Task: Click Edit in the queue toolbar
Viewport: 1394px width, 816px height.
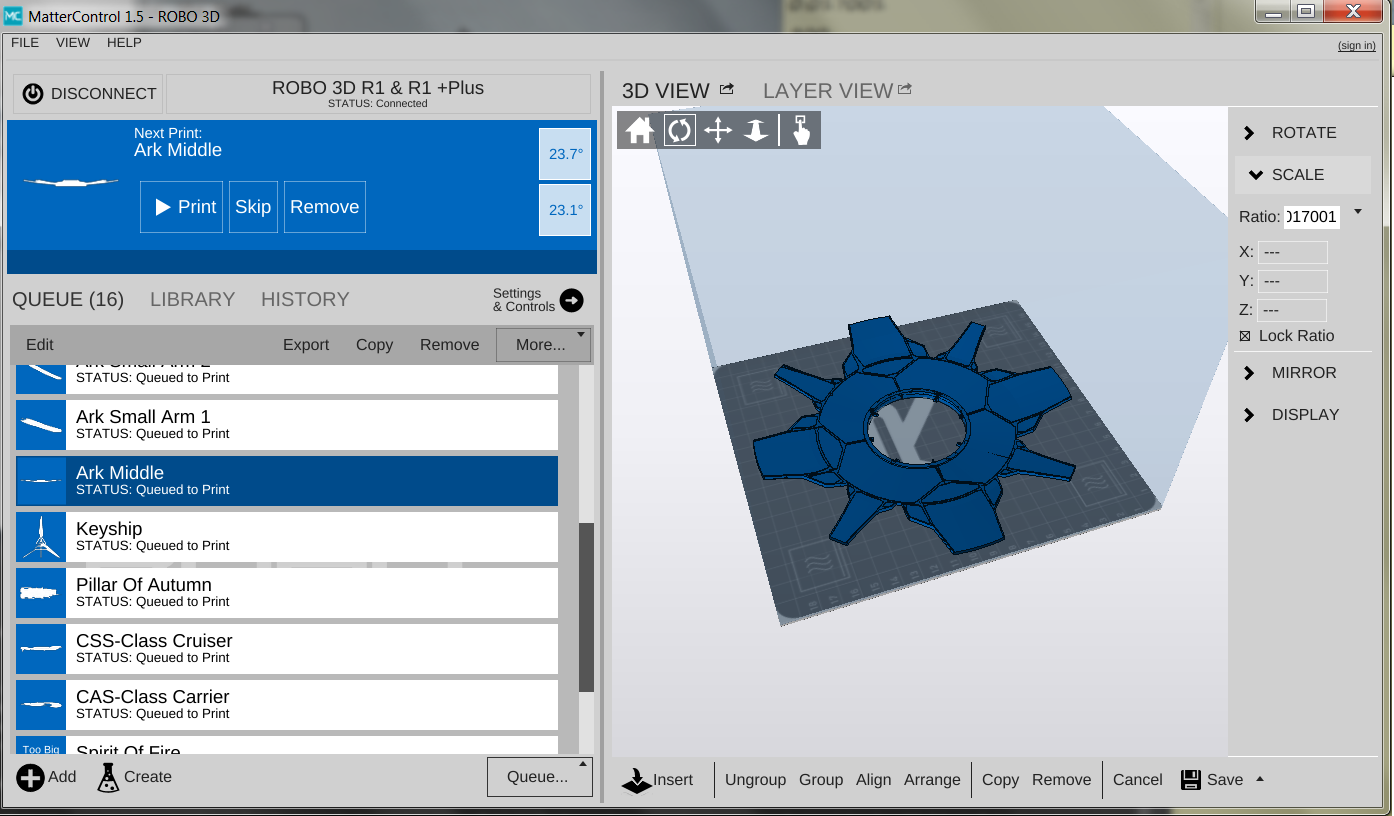Action: point(40,345)
